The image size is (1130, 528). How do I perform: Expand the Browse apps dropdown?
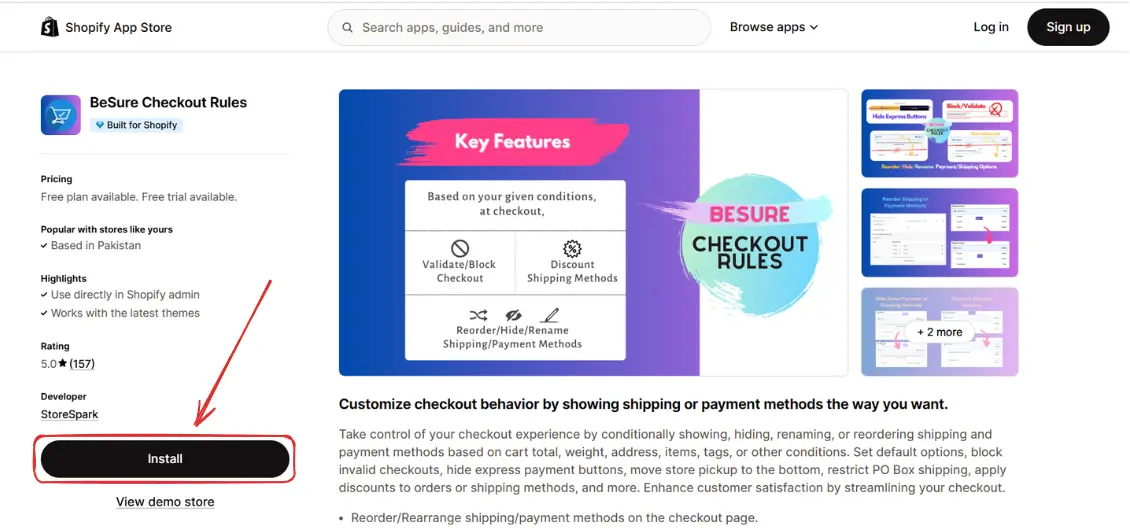click(774, 27)
